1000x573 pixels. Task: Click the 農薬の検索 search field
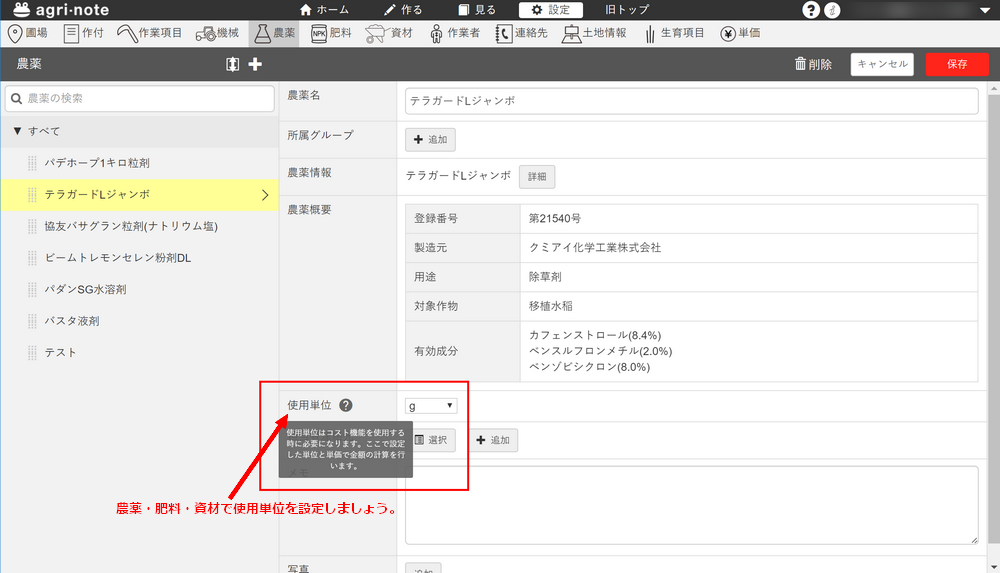(x=140, y=98)
